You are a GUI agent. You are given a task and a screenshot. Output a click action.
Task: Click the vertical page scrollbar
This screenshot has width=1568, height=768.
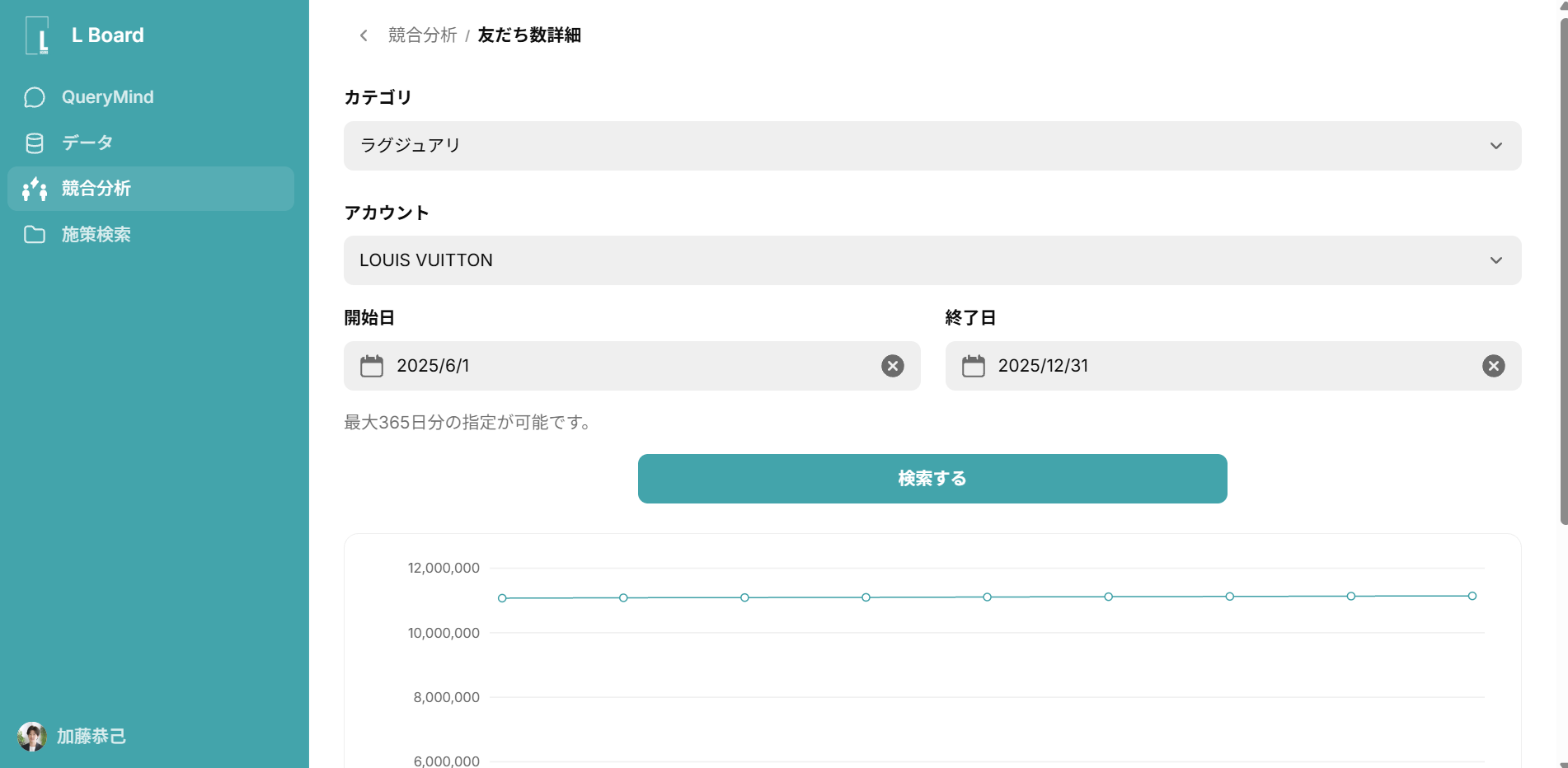tap(1562, 272)
